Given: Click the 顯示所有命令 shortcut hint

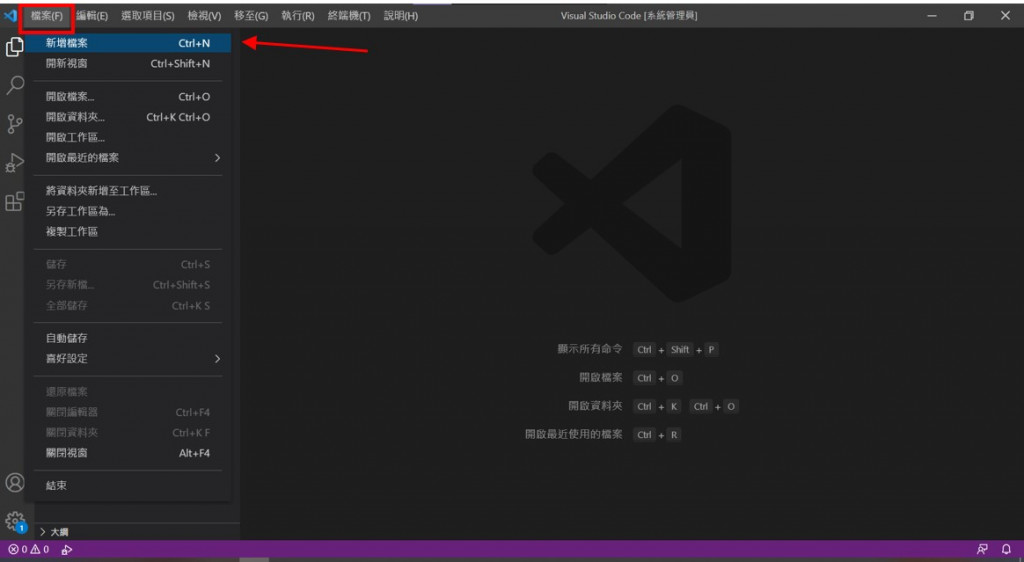Looking at the screenshot, I should (x=590, y=349).
